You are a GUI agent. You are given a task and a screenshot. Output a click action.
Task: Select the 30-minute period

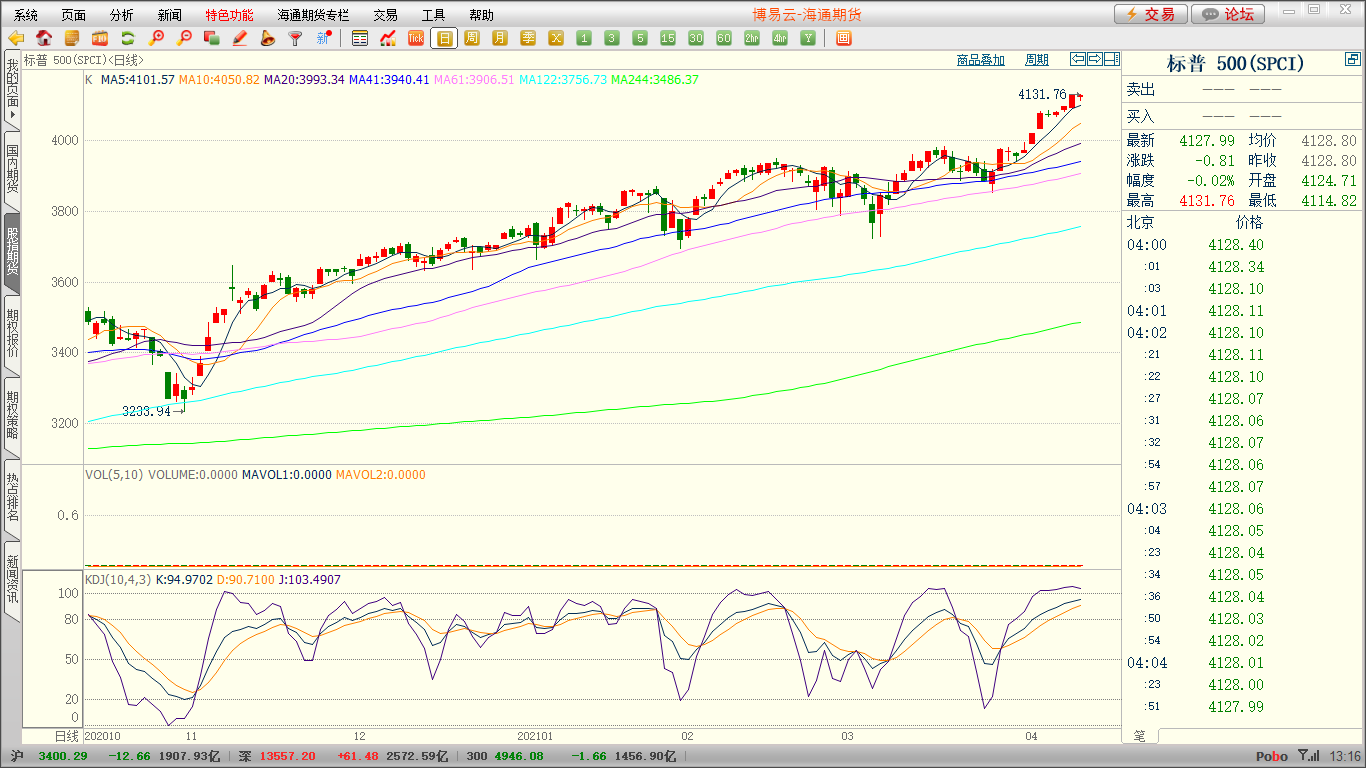(696, 38)
